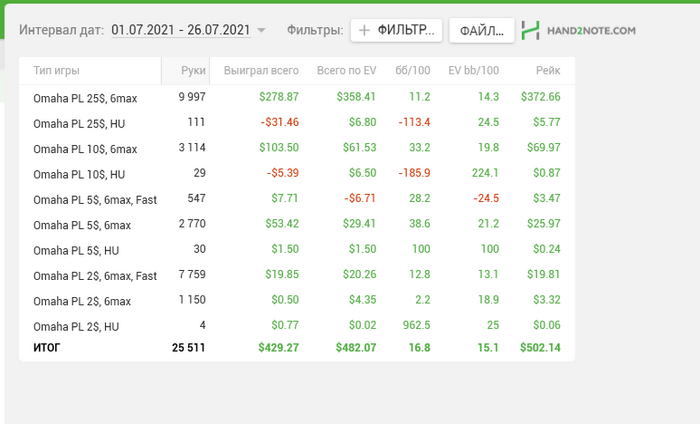This screenshot has height=424, width=700.
Task: Select row Omaha PL 5$, 6max
Action: [297, 224]
